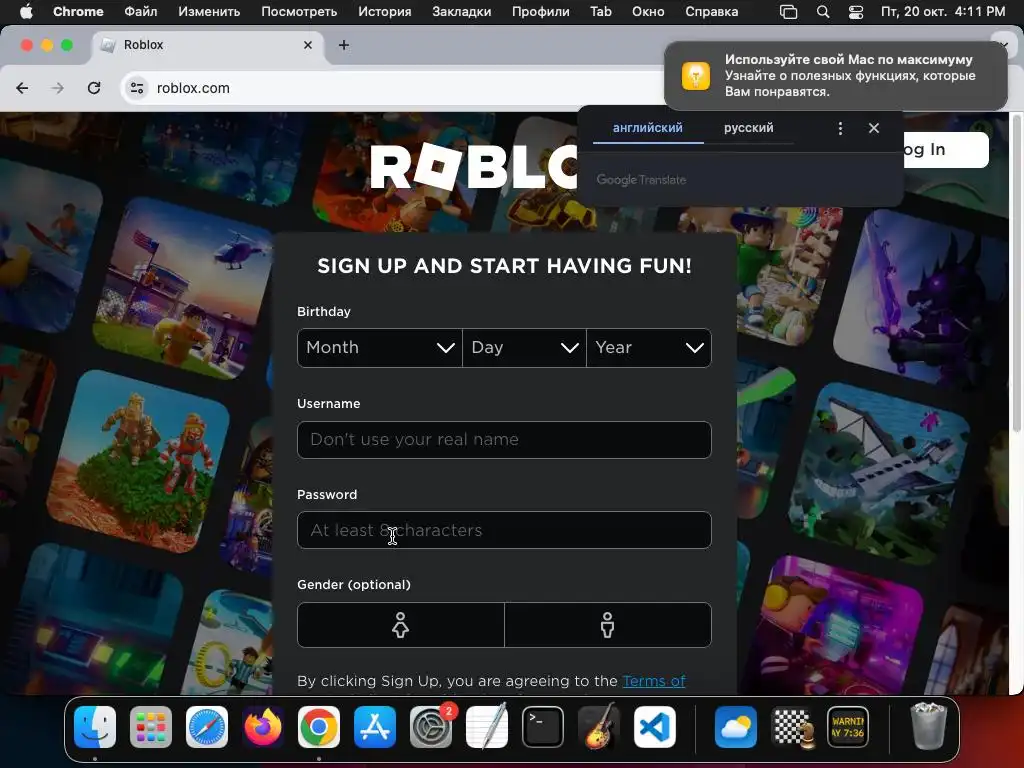Open a new tab with plus button
Image resolution: width=1024 pixels, height=768 pixels.
[344, 45]
